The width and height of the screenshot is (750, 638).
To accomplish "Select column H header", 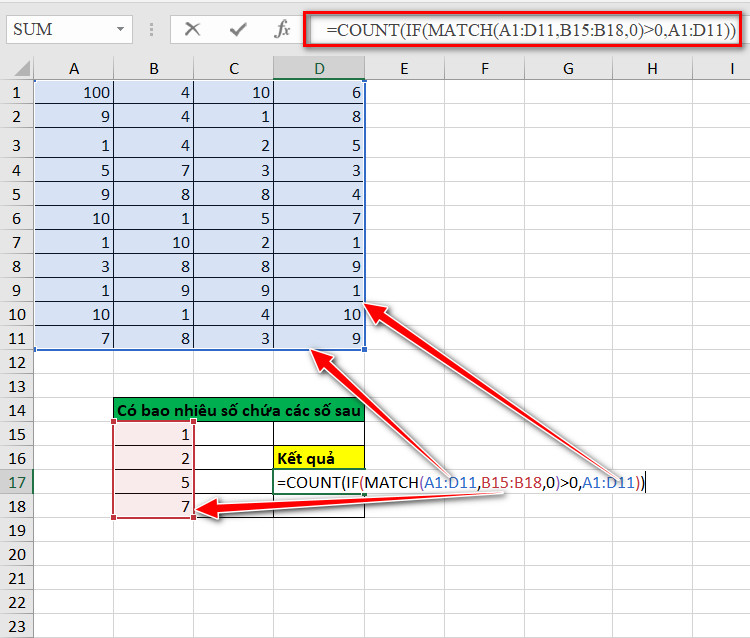I will [652, 68].
